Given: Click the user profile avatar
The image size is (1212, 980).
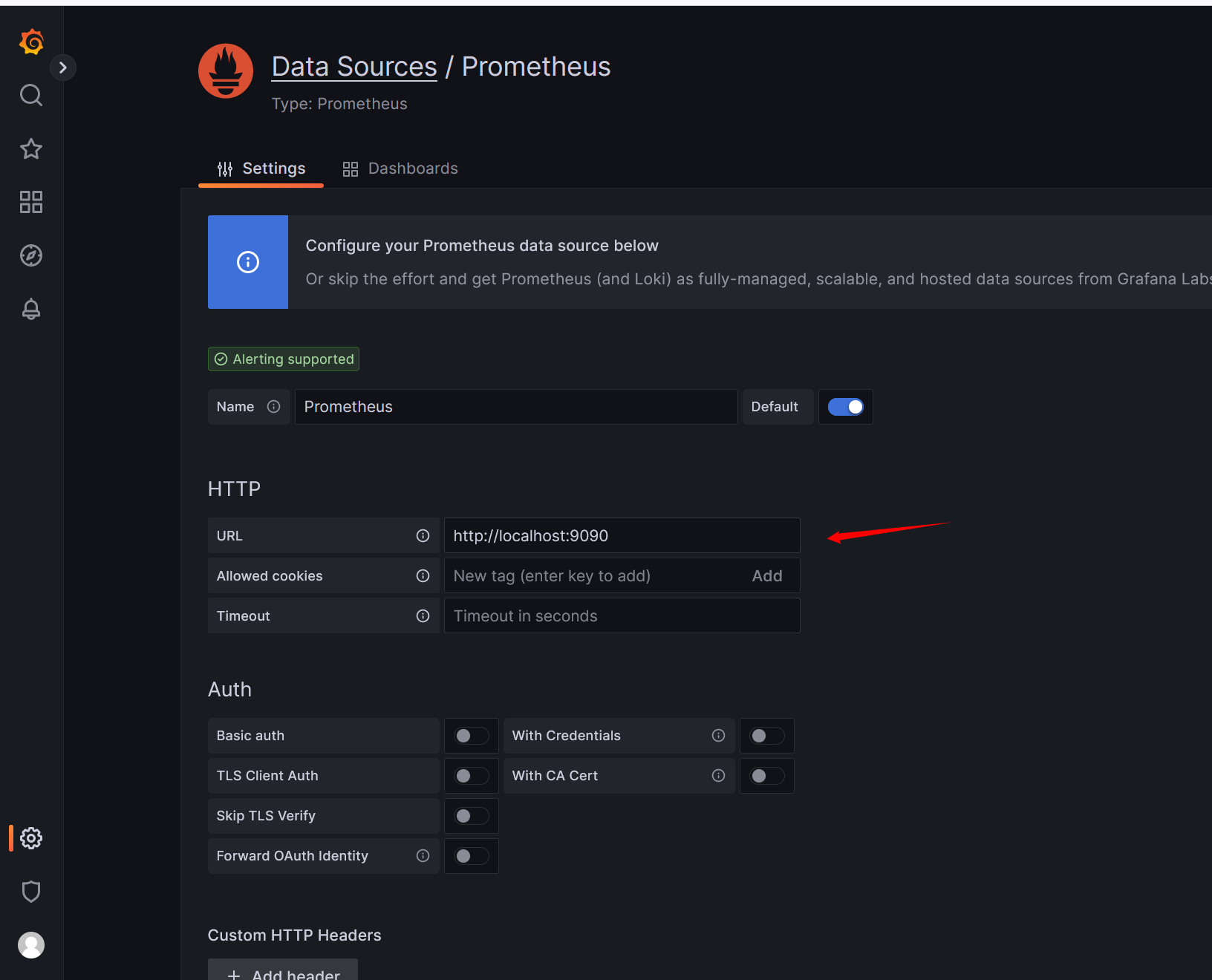Looking at the screenshot, I should (x=31, y=945).
